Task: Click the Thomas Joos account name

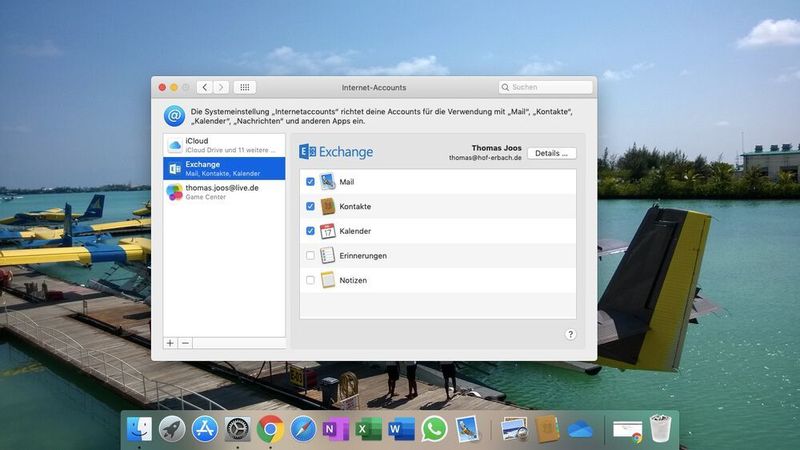Action: [x=496, y=147]
